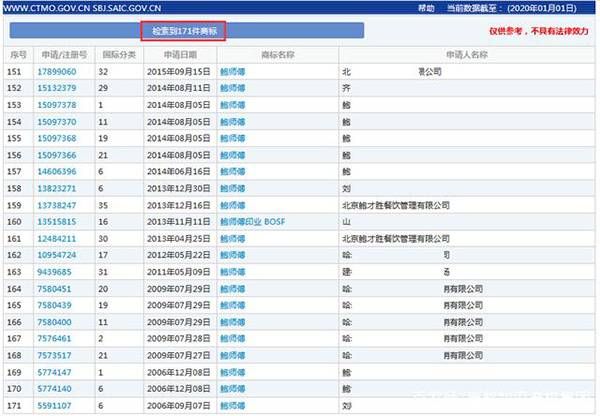This screenshot has width=600, height=416.
Task: Open application number 7580451
Action: [x=55, y=288]
